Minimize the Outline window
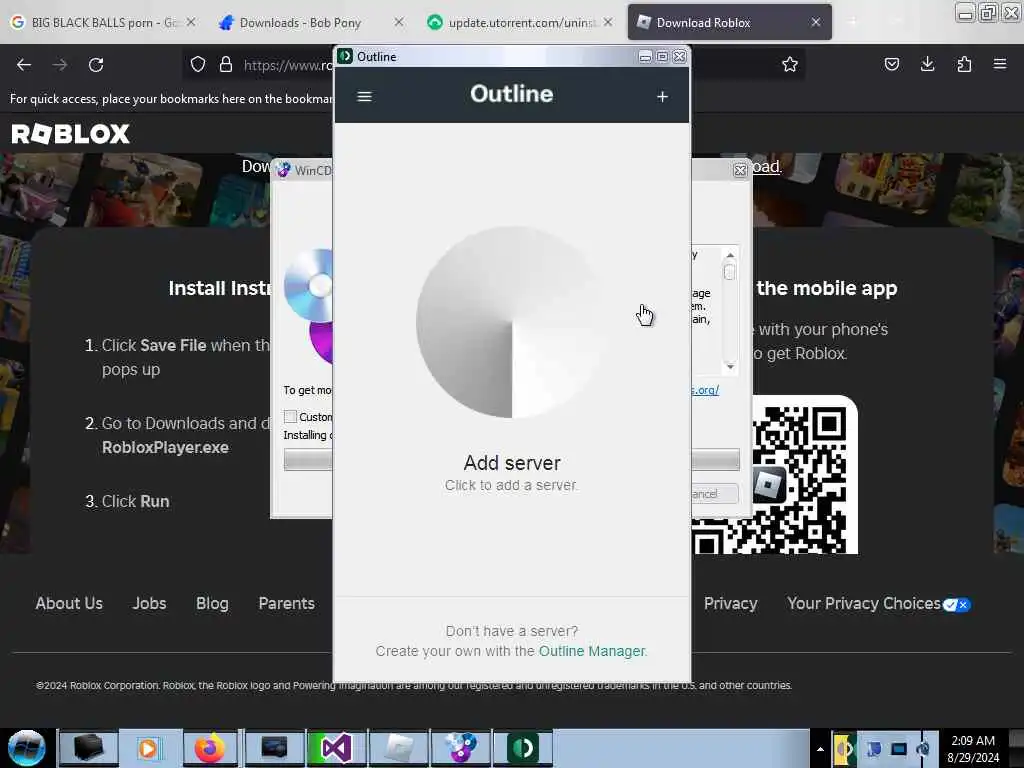This screenshot has height=768, width=1024. pos(645,57)
